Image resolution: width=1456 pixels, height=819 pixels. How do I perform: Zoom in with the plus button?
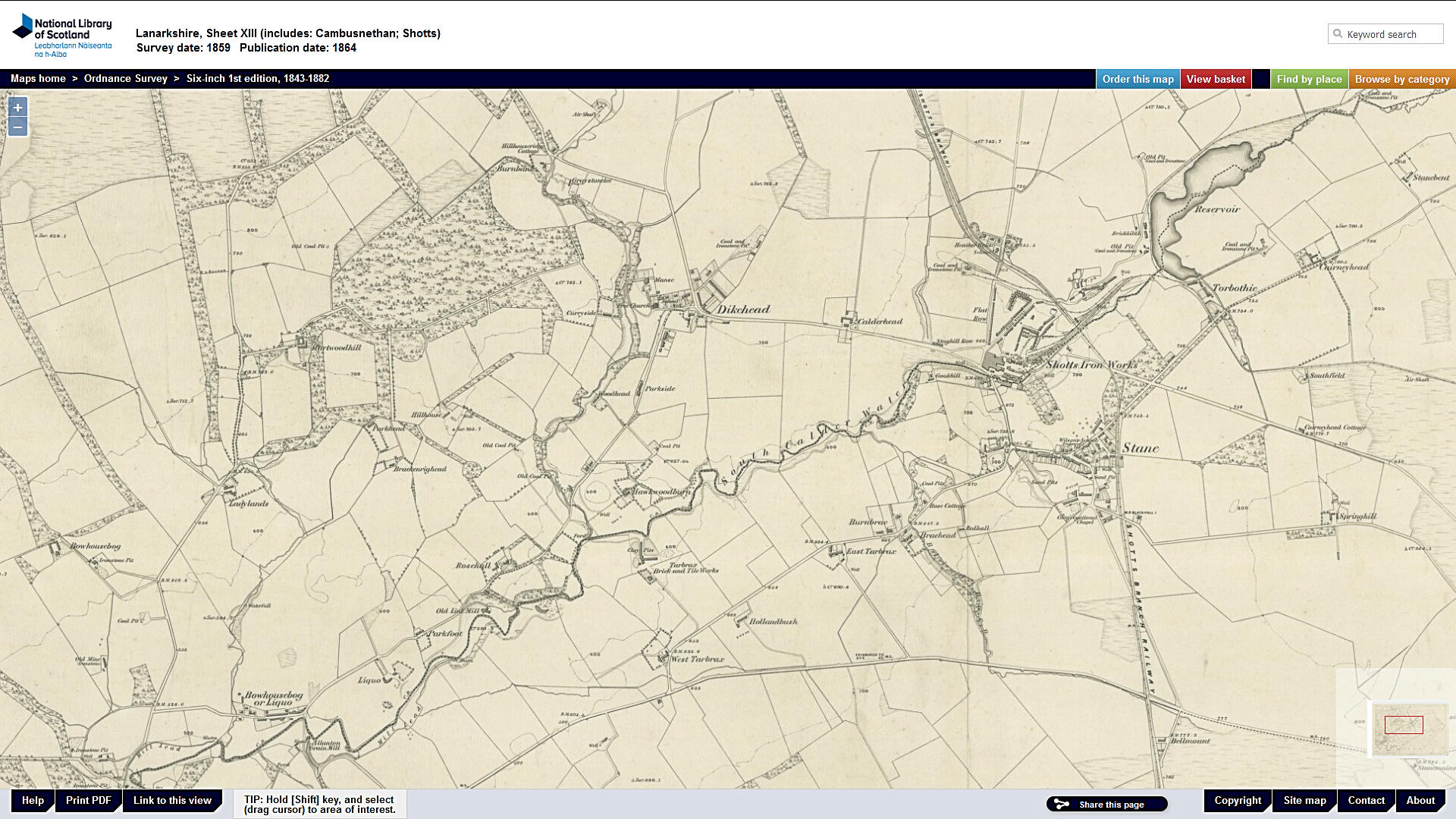pos(17,108)
